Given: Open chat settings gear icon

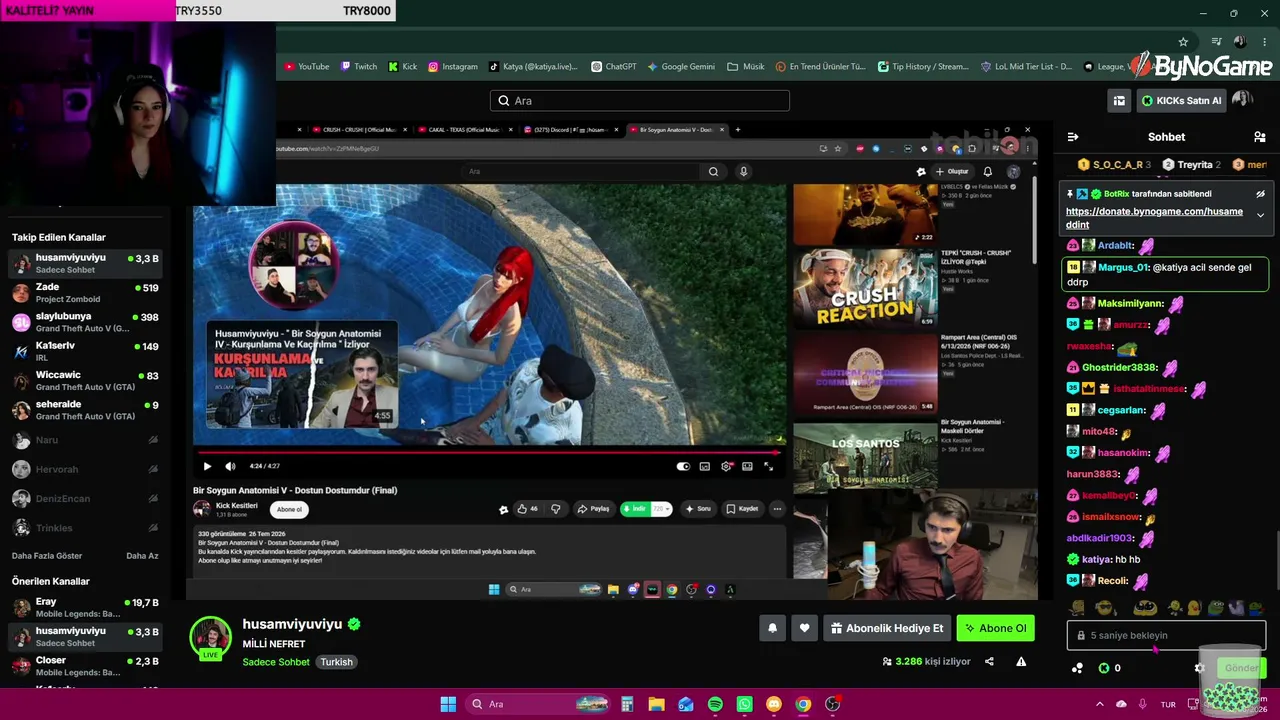Looking at the screenshot, I should pos(1199,668).
